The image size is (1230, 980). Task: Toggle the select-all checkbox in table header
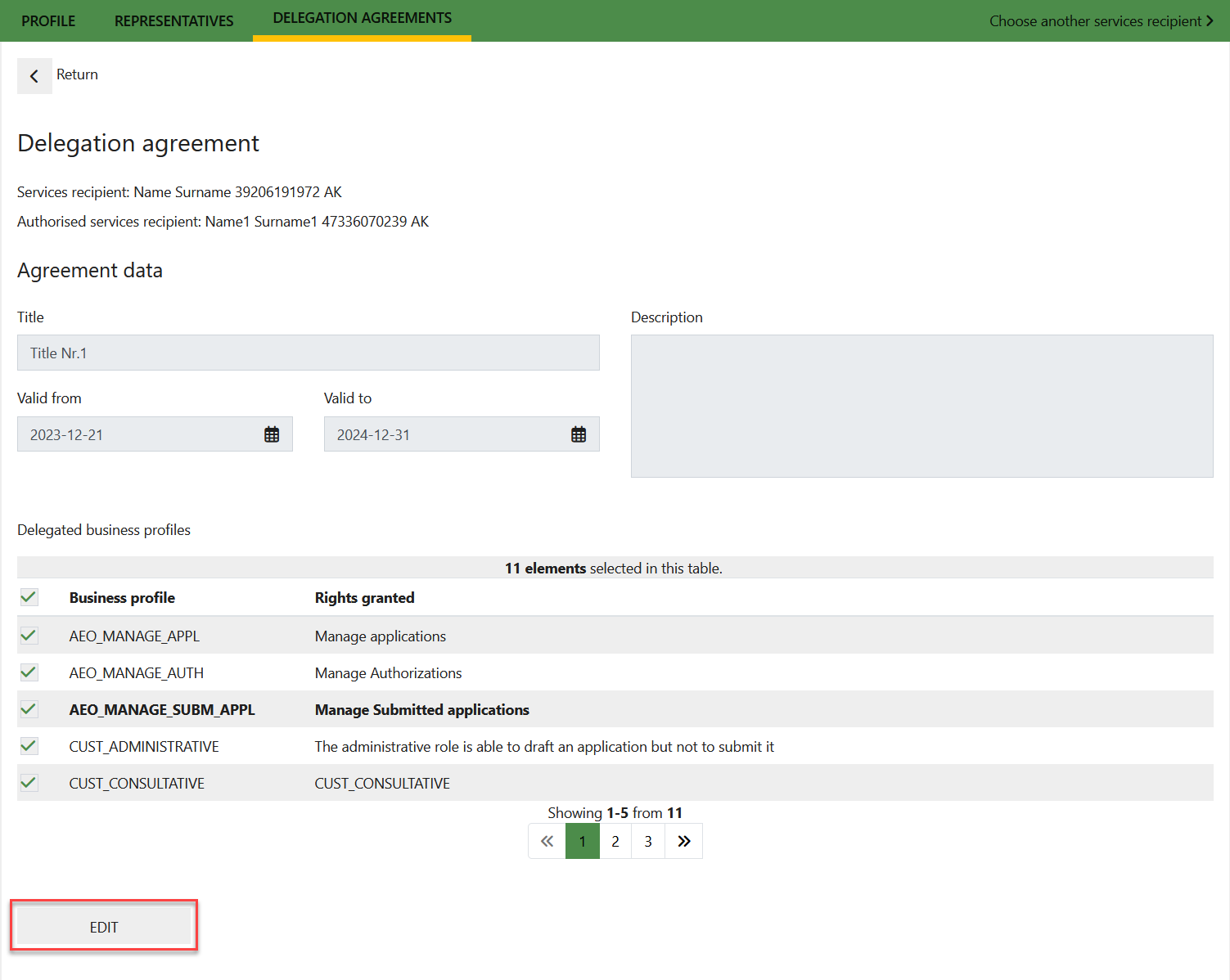click(29, 597)
